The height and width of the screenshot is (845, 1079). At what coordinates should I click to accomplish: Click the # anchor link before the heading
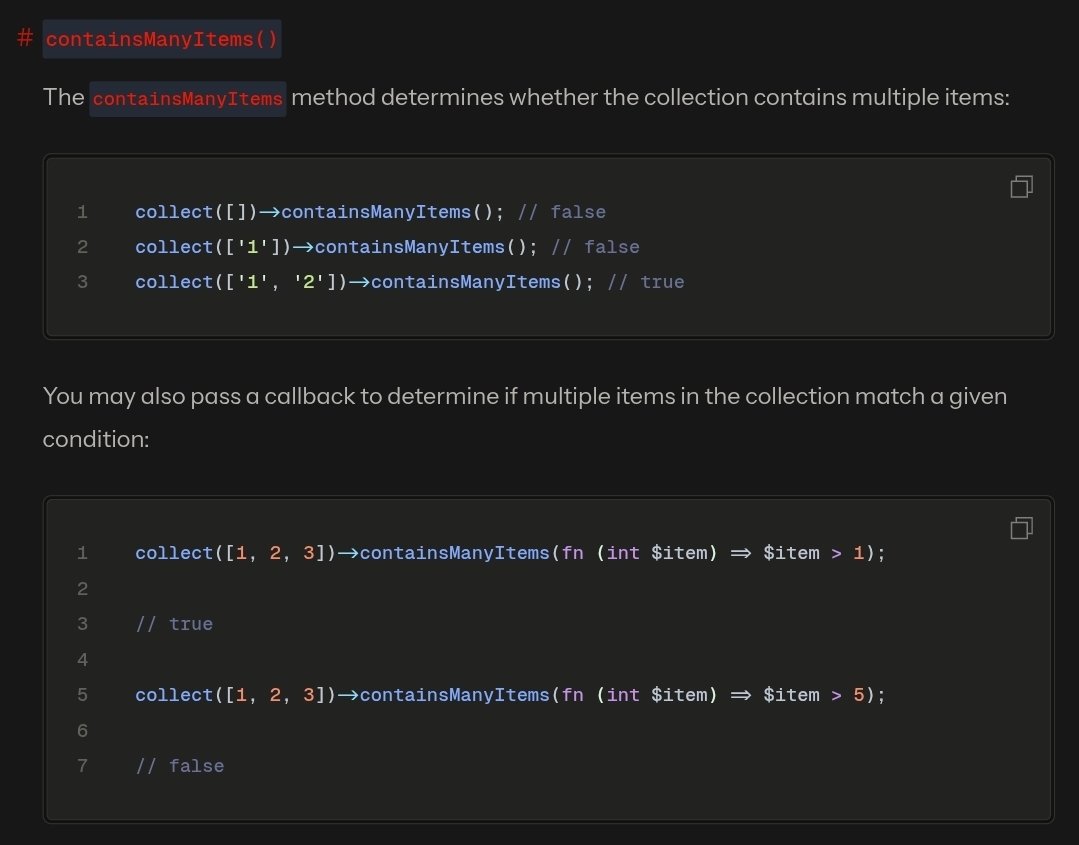(25, 38)
